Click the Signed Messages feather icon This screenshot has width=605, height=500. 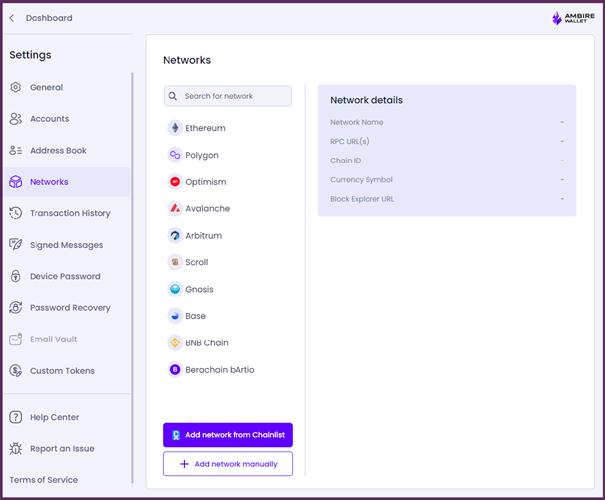(15, 245)
